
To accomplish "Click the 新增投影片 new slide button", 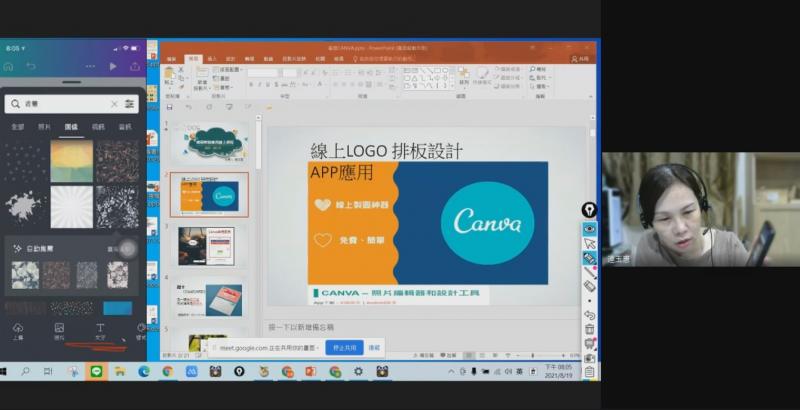I will [203, 79].
